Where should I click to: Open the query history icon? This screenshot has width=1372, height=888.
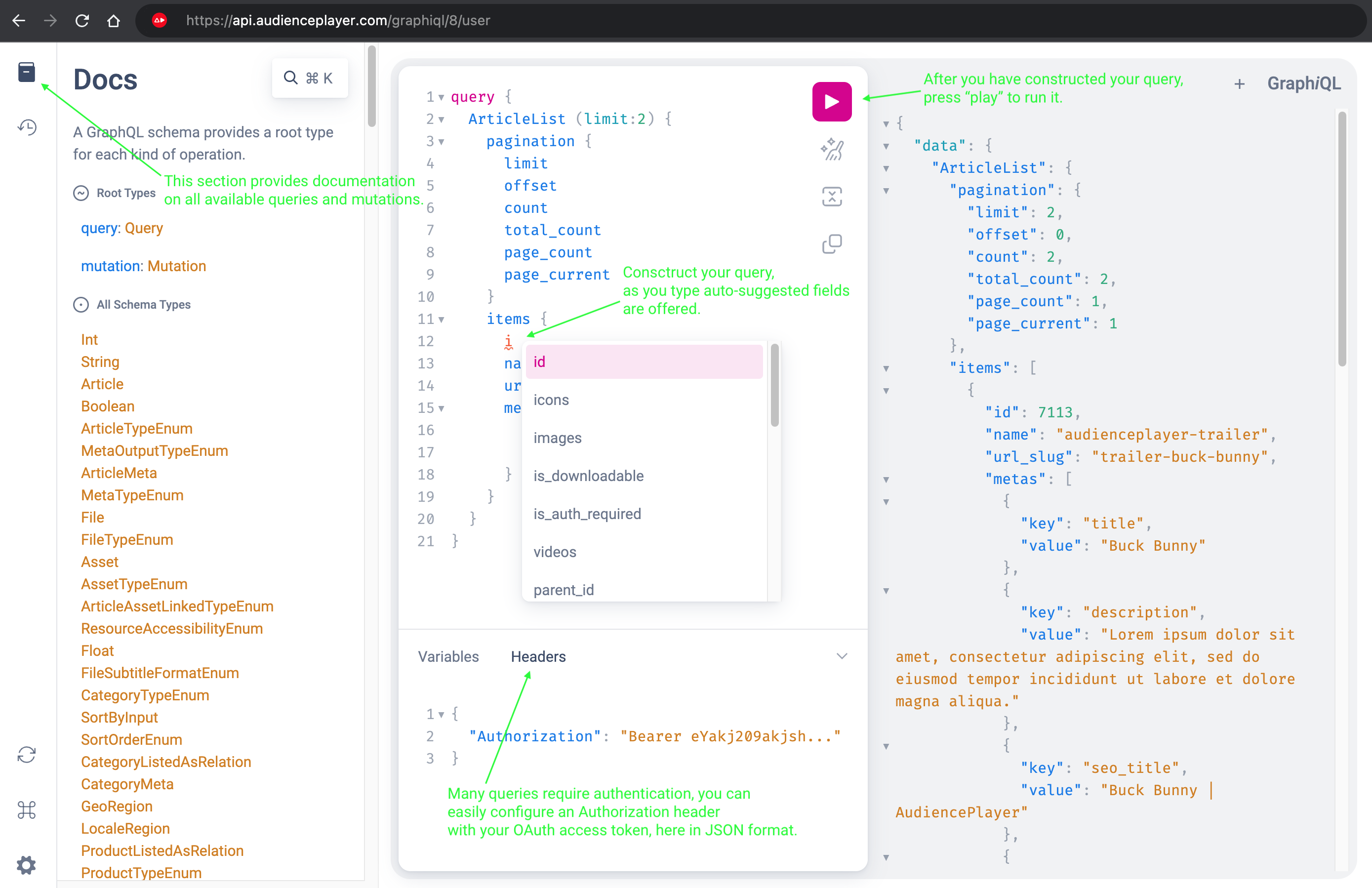coord(27,127)
